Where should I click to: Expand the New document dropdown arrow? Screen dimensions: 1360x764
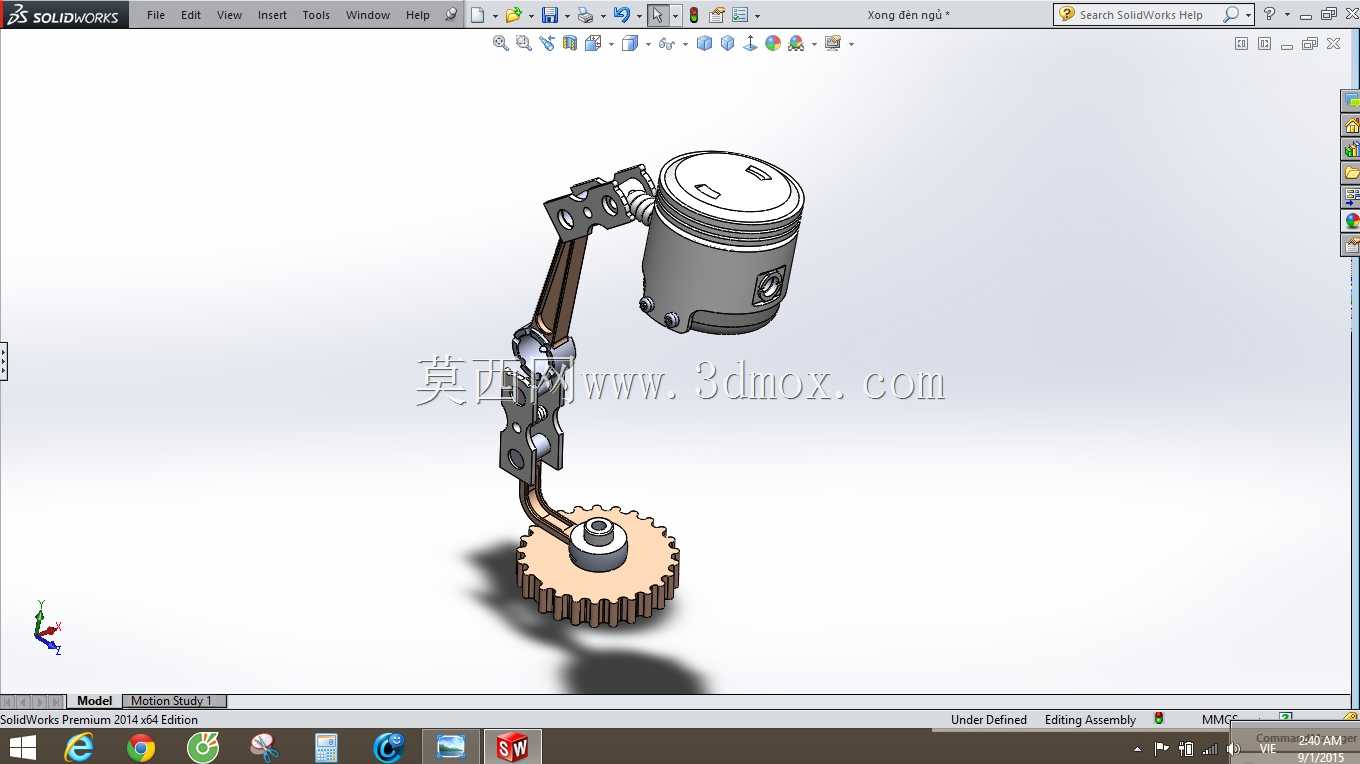[x=495, y=16]
